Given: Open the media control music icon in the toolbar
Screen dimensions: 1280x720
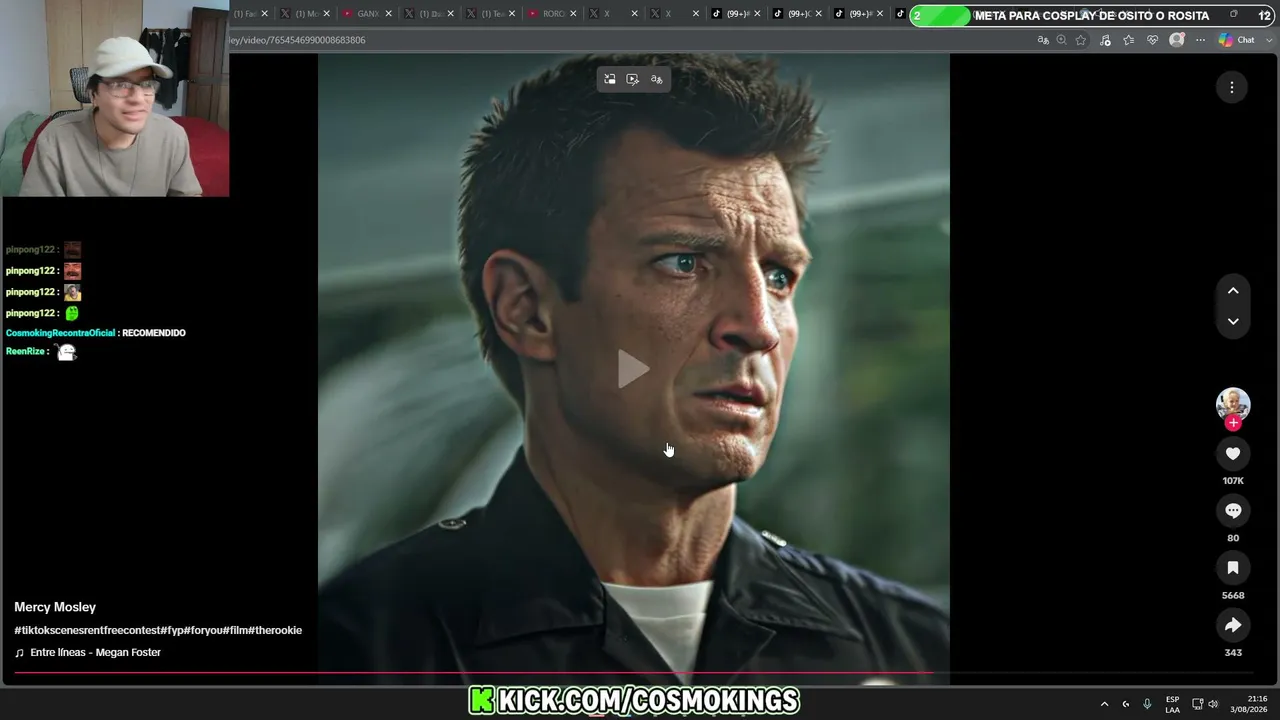Looking at the screenshot, I should 1105,40.
